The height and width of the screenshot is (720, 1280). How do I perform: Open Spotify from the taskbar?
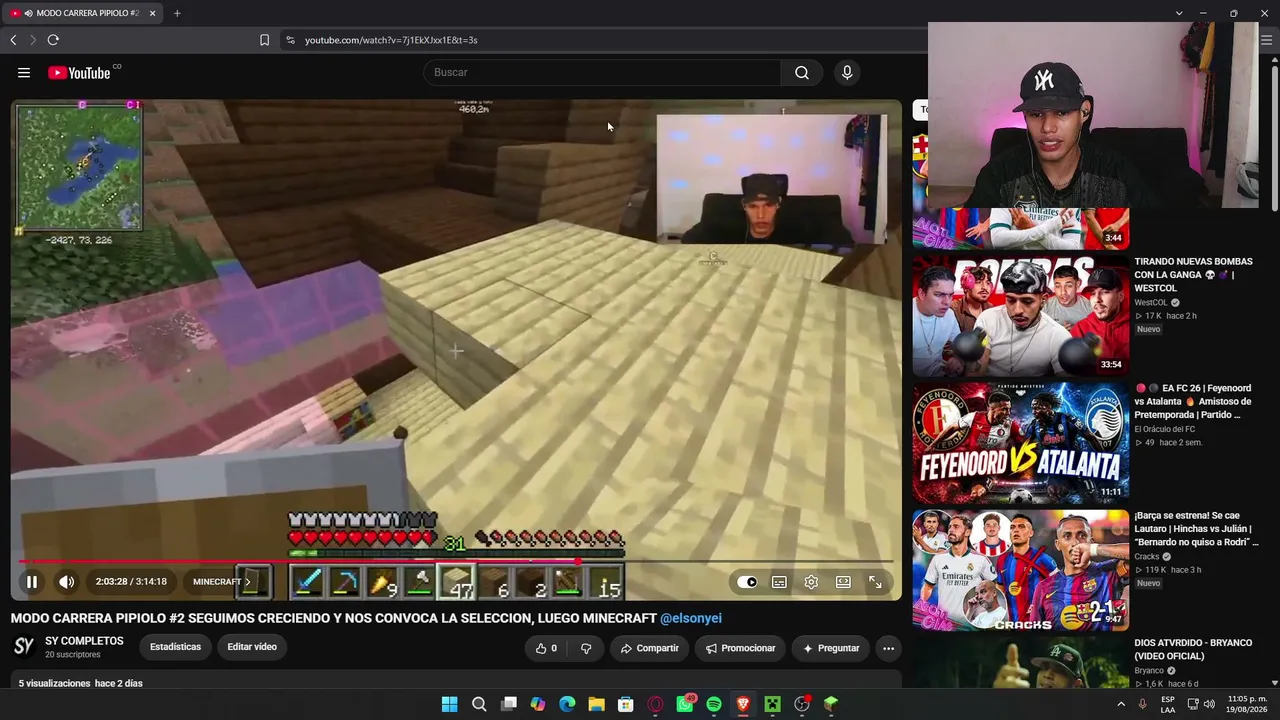(714, 704)
